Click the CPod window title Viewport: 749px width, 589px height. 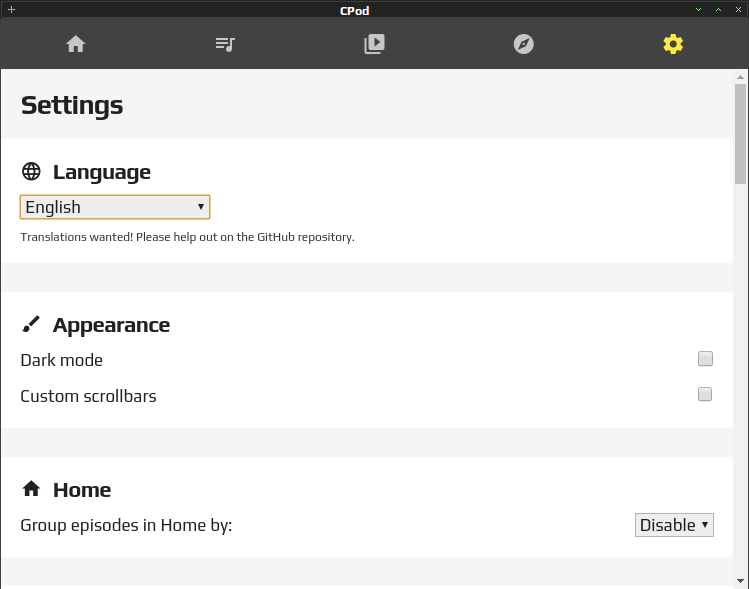[x=354, y=11]
